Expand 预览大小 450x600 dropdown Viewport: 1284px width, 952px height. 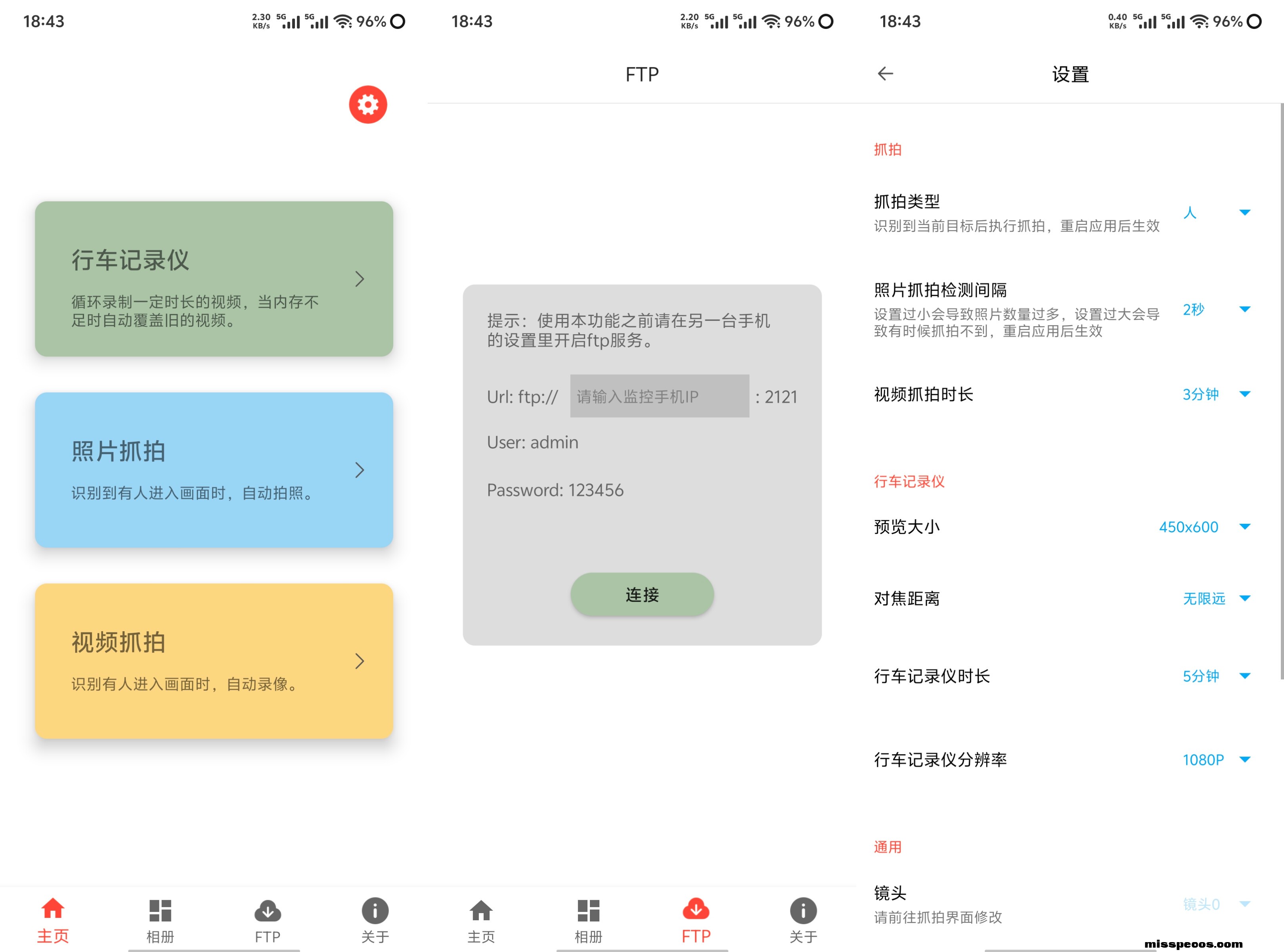[1204, 527]
